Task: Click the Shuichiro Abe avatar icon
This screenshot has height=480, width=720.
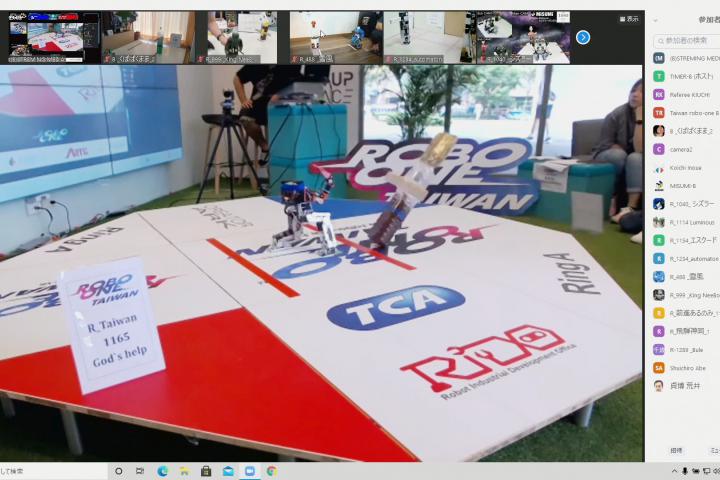Action: click(659, 368)
